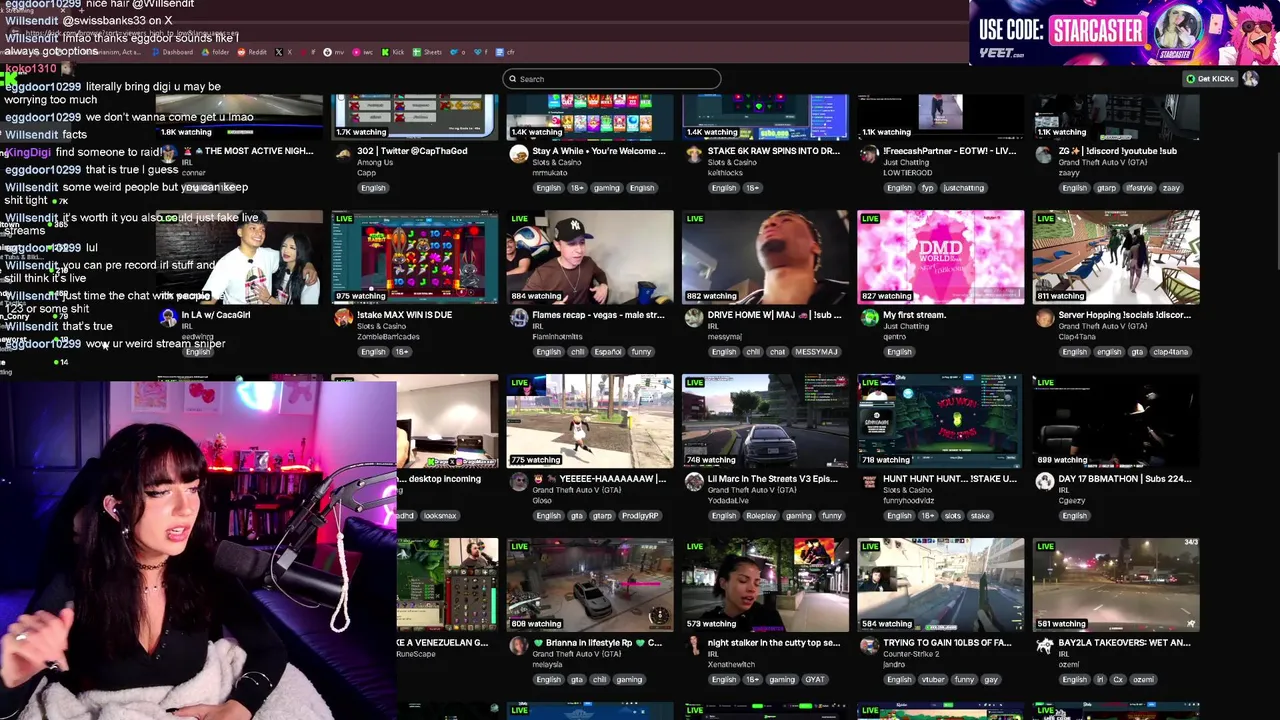Screen dimensions: 1280x720
Task: Open the Sheets bookmark
Action: [428, 52]
